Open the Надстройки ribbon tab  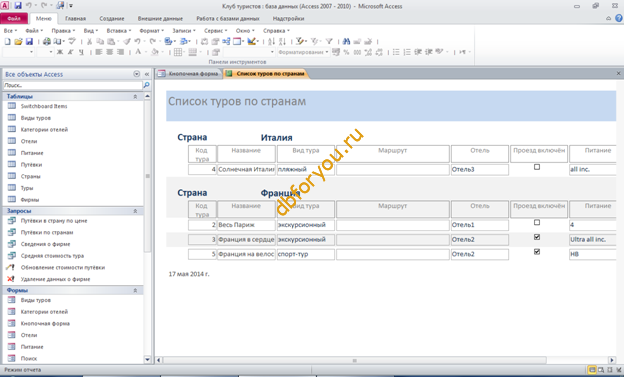click(x=288, y=19)
